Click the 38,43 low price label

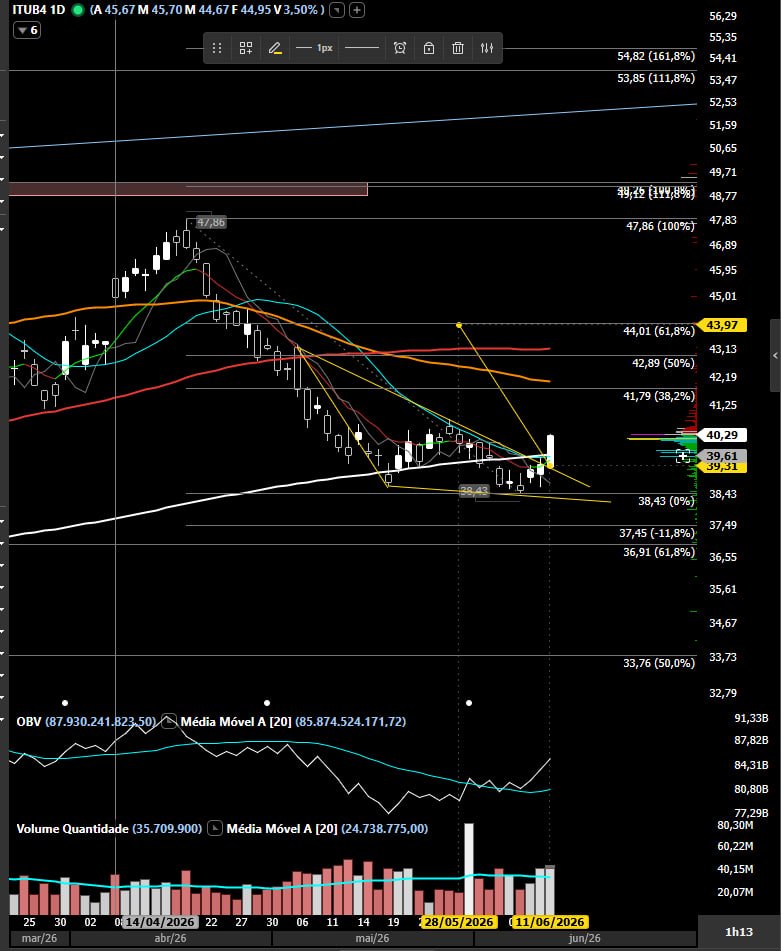[474, 491]
